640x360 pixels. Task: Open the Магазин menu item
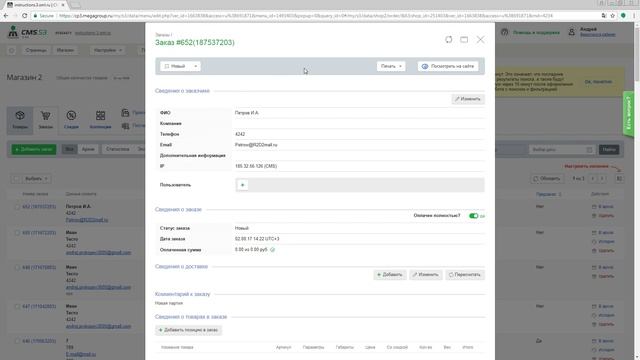click(65, 50)
